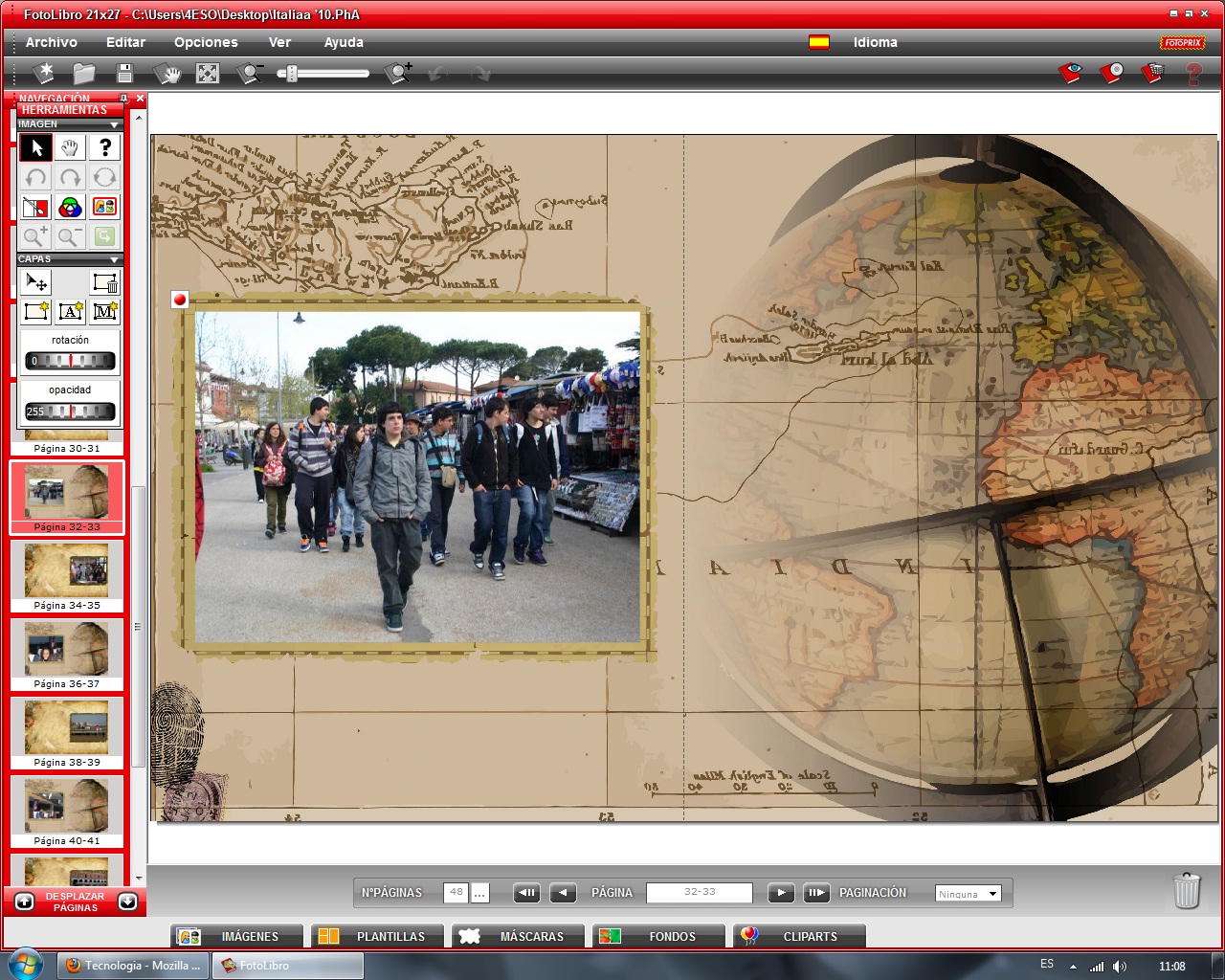Screen dimensions: 1225x980
Task: Add a new mask layer
Action: point(104,311)
